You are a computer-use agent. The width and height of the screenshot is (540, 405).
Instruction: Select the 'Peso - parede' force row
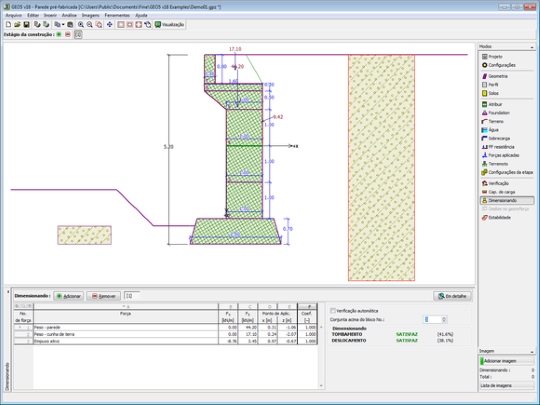pyautogui.click(x=165, y=328)
